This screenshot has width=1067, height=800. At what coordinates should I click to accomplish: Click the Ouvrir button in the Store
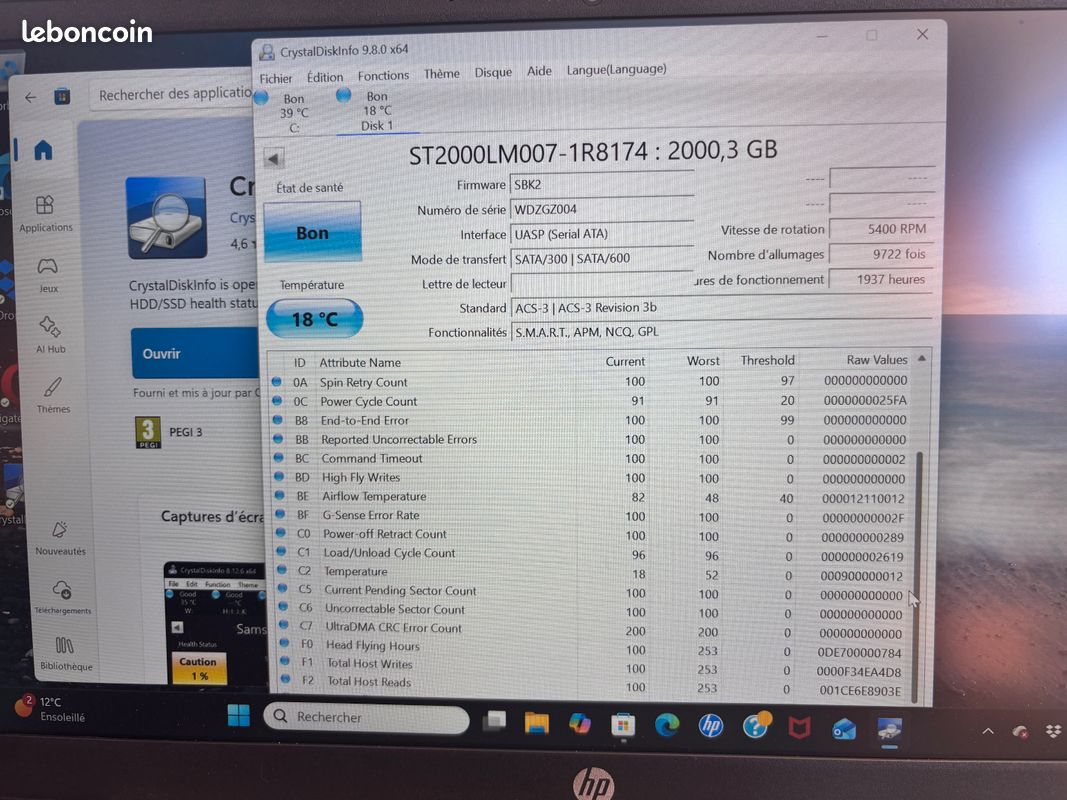[195, 353]
